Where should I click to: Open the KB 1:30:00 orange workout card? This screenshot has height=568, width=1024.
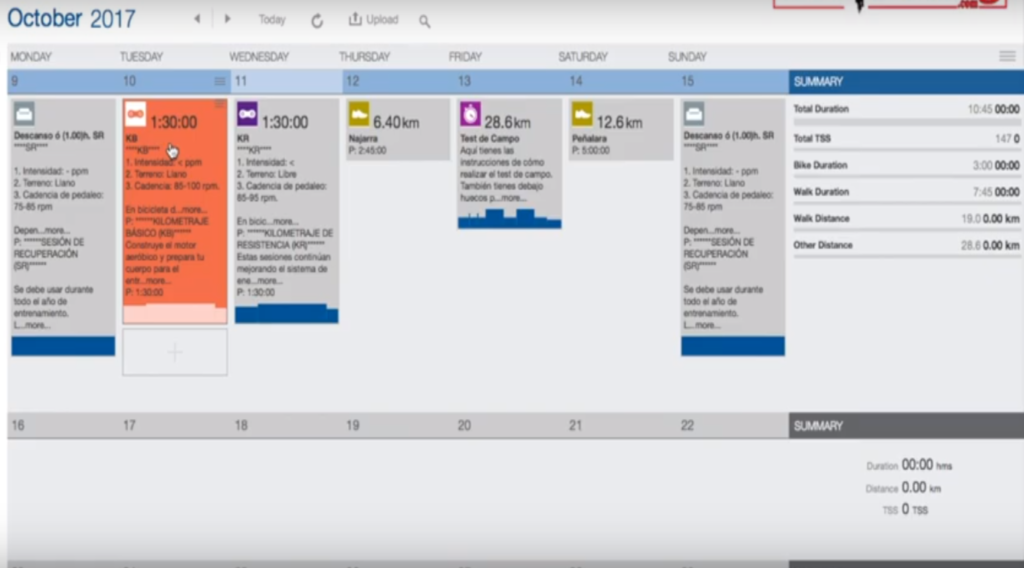[175, 211]
